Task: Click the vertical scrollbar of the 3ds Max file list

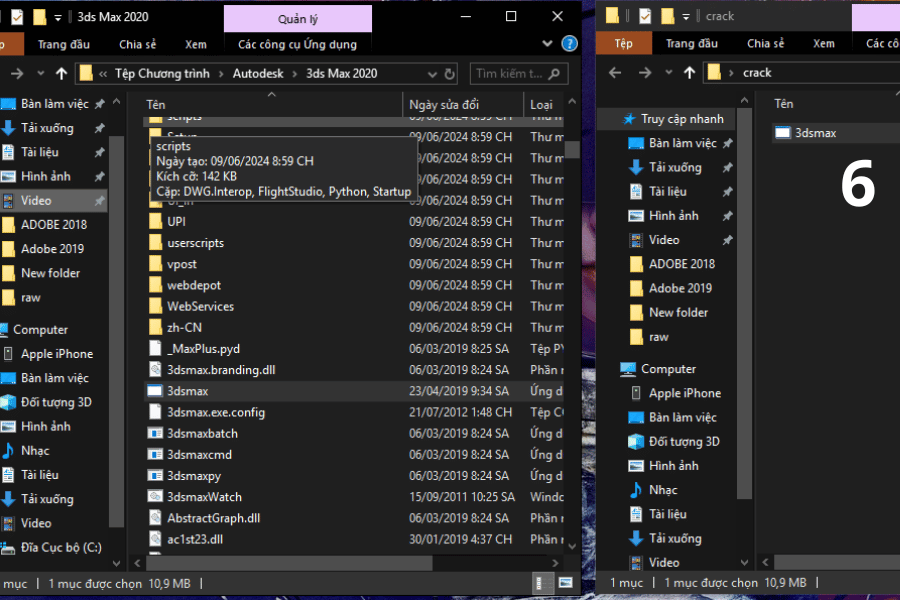Action: 572,300
